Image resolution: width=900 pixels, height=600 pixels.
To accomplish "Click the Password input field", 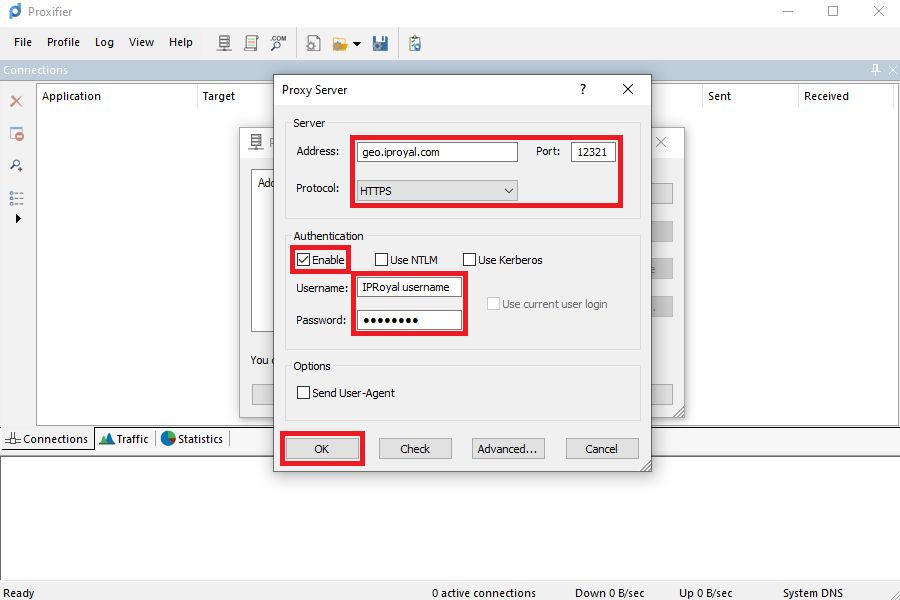I will pos(409,320).
